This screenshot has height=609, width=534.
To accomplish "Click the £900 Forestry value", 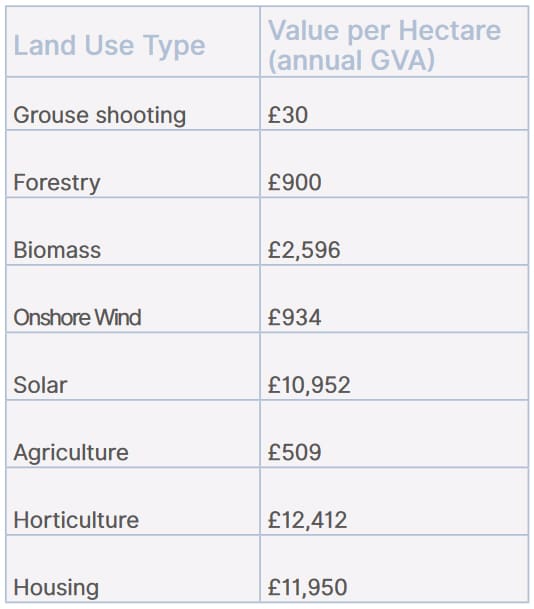I will coord(294,182).
